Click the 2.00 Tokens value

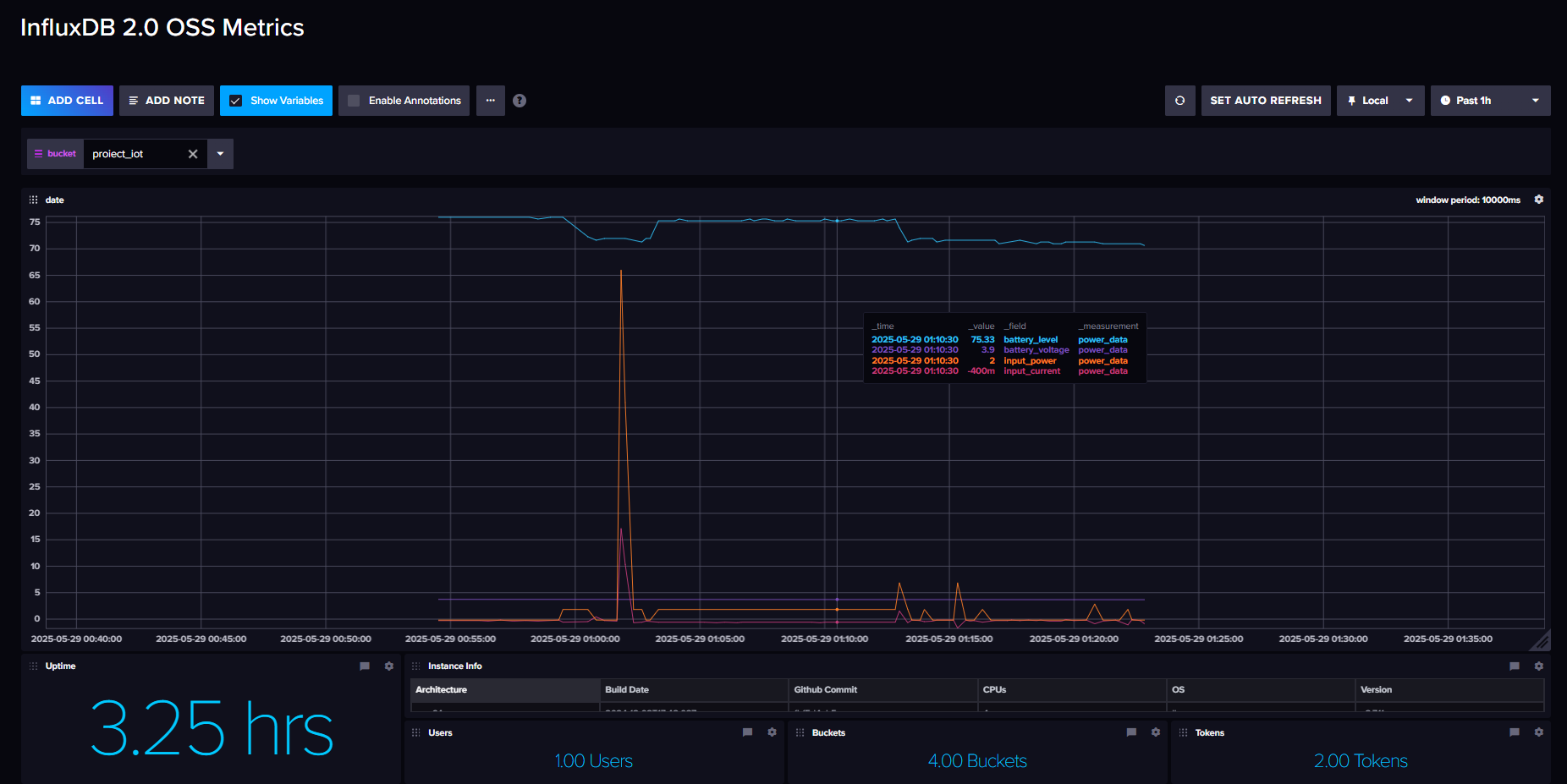coord(1361,761)
